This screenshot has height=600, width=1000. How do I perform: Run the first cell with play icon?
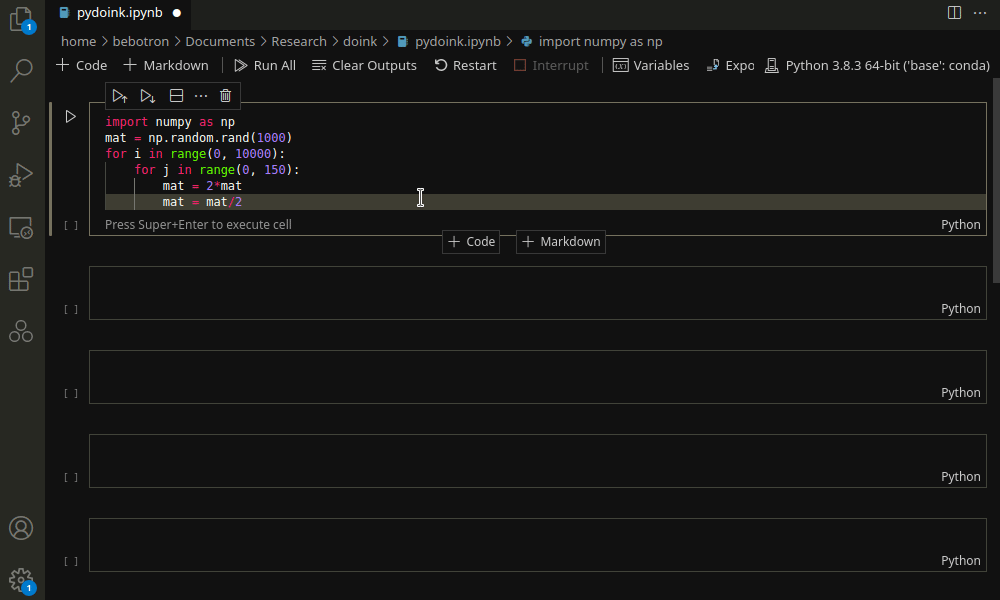(x=70, y=117)
